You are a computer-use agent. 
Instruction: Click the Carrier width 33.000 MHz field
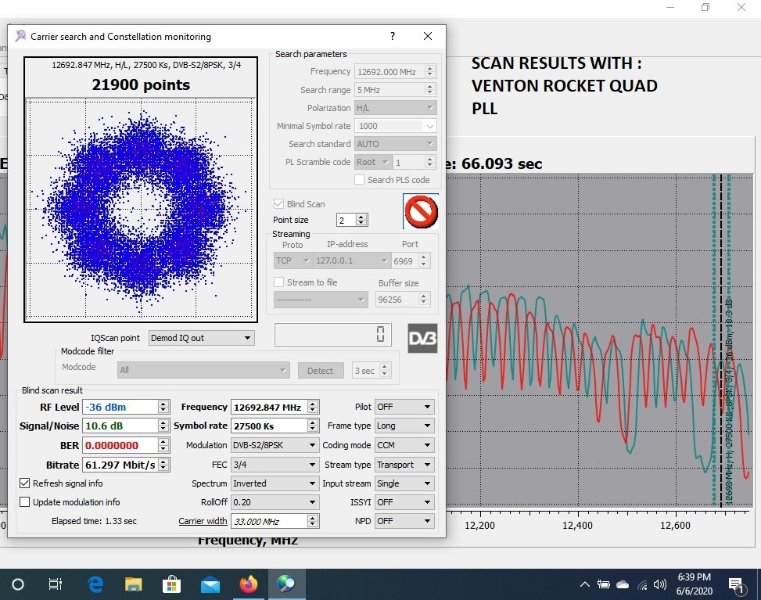click(275, 521)
